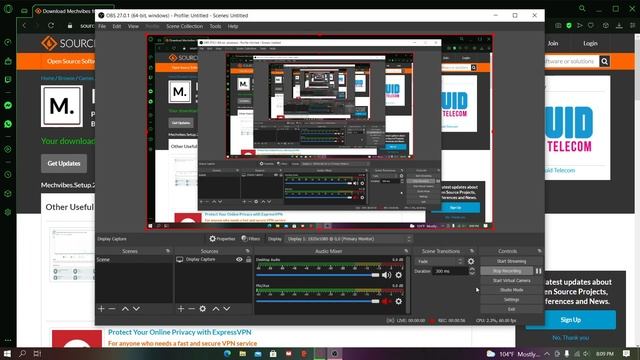
Task: Open Desktop Audio settings gear
Action: (x=398, y=275)
